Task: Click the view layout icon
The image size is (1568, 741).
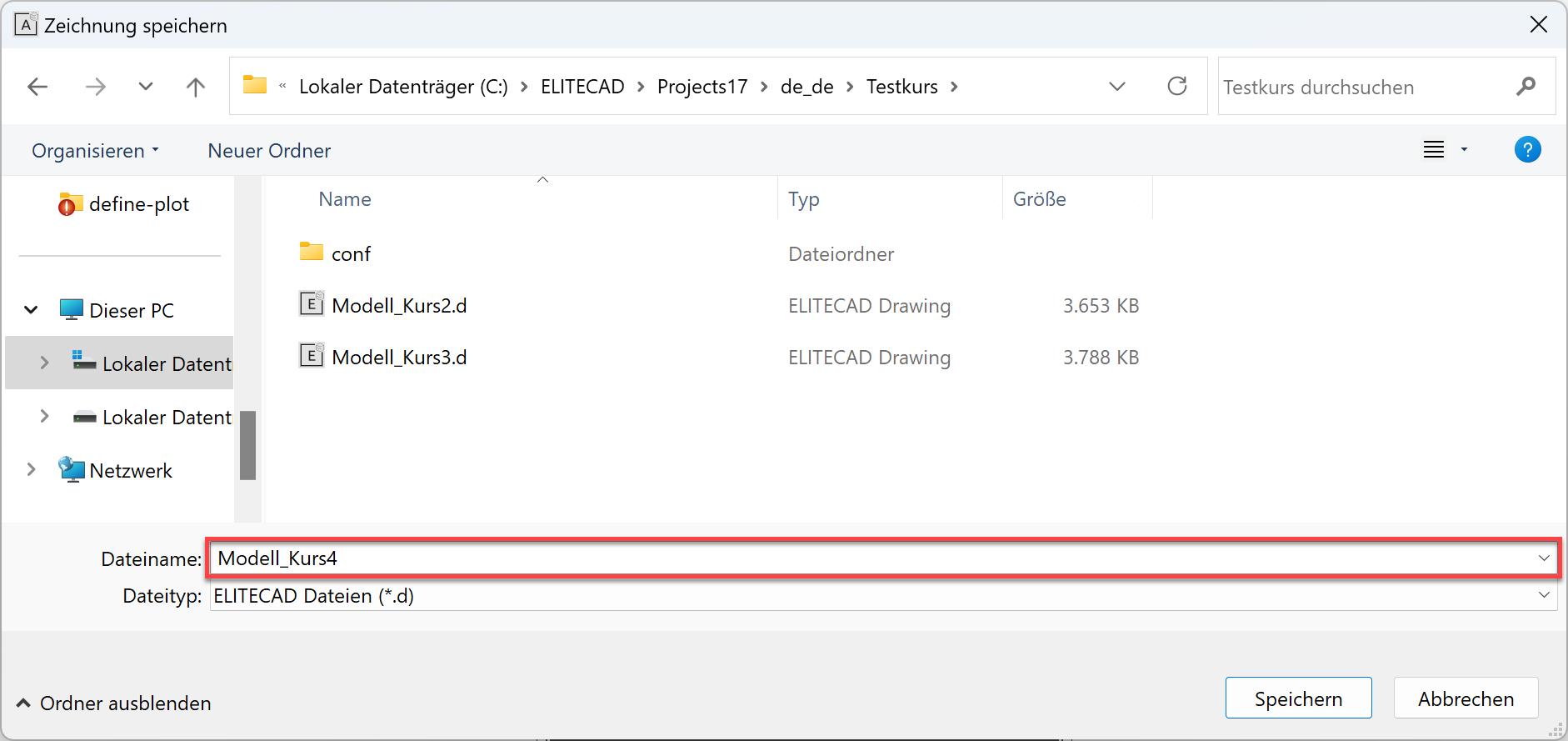Action: 1433,150
